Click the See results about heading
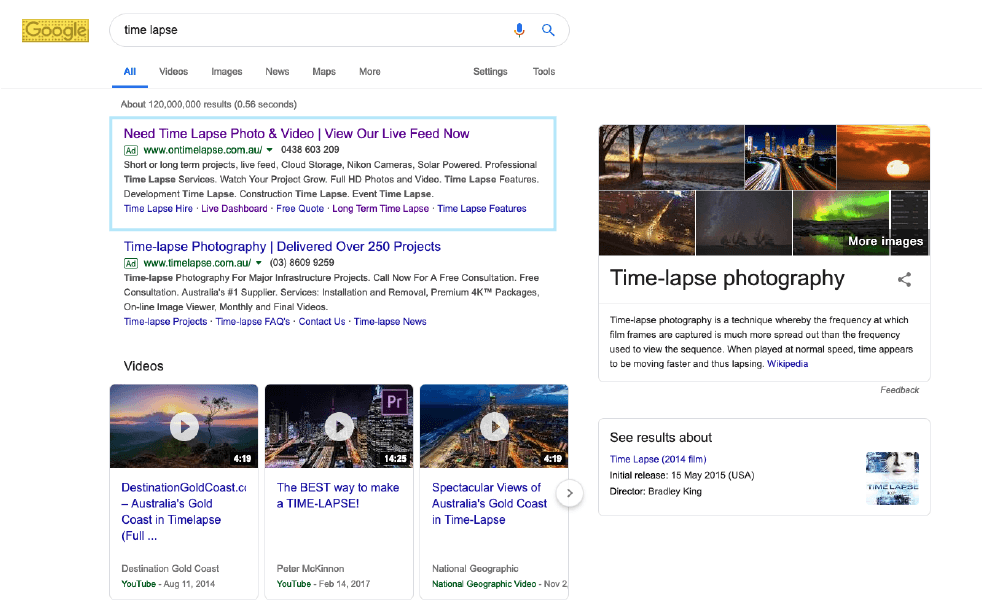Viewport: 1004px width, 616px height. [661, 437]
